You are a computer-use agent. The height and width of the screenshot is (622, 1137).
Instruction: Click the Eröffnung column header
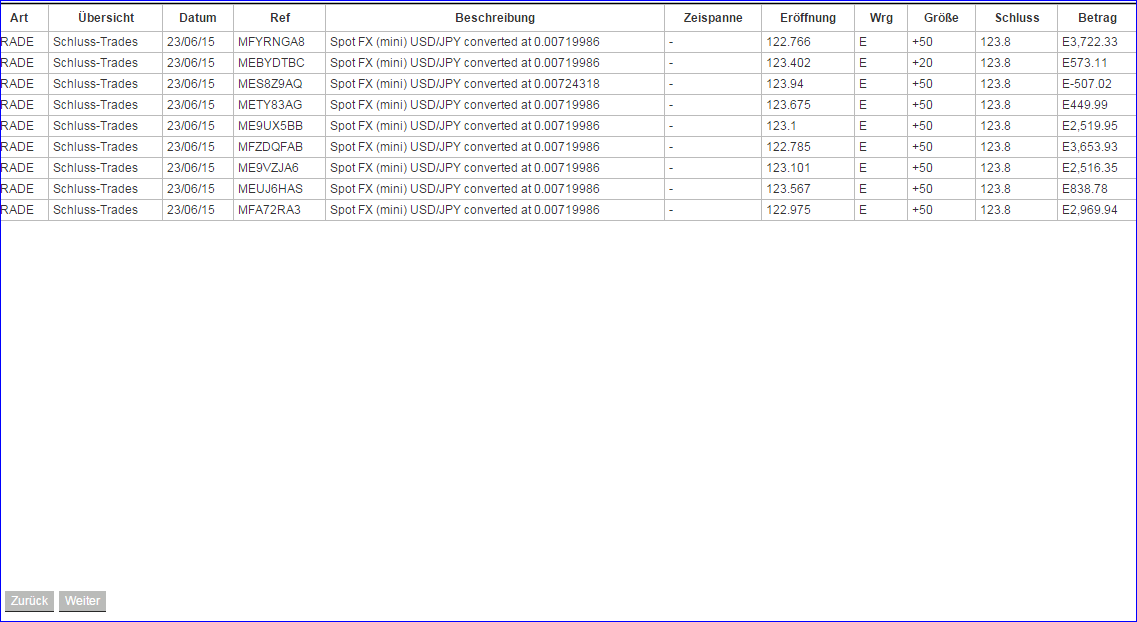click(x=808, y=18)
